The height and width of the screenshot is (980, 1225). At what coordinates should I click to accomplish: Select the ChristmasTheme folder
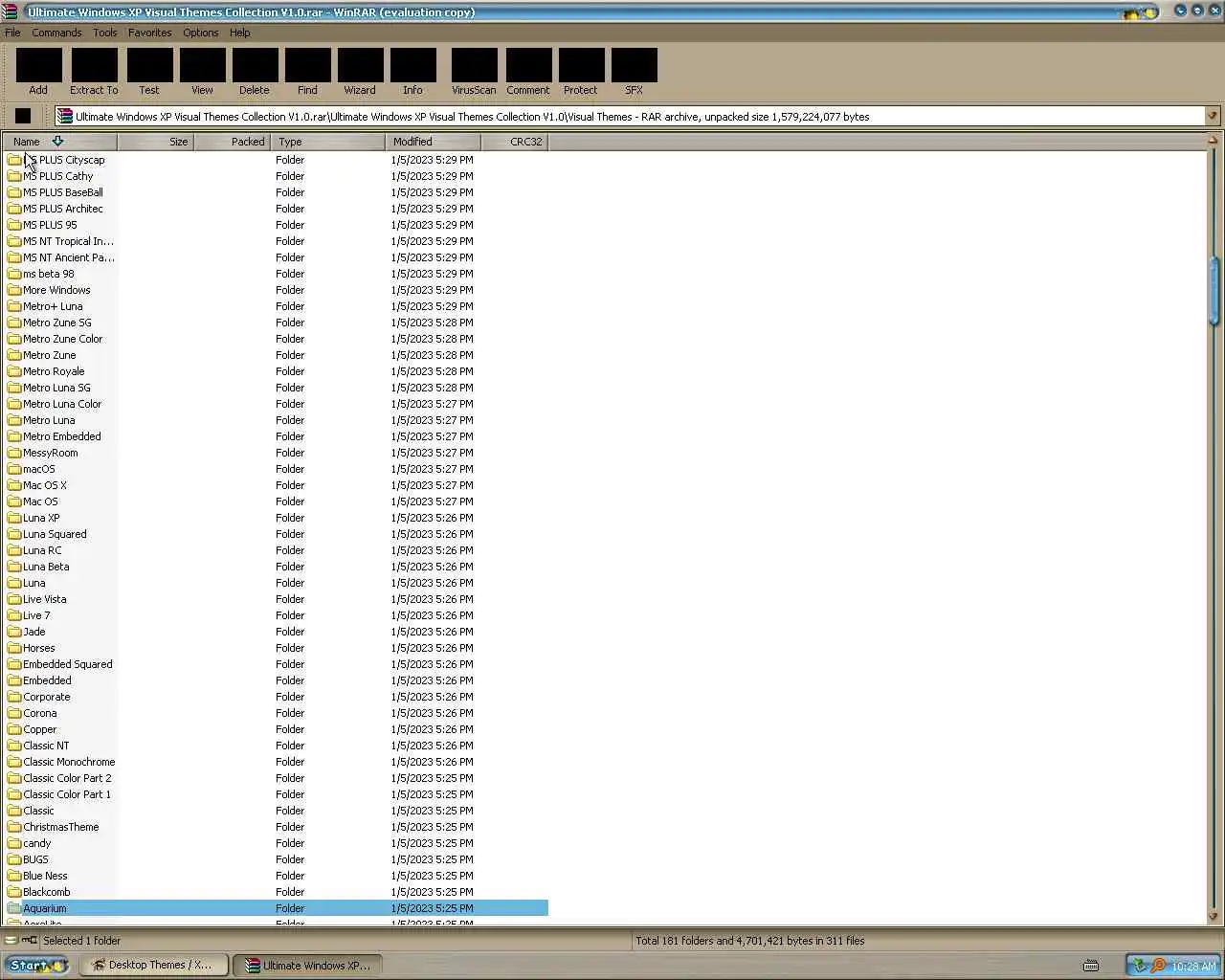[60, 827]
